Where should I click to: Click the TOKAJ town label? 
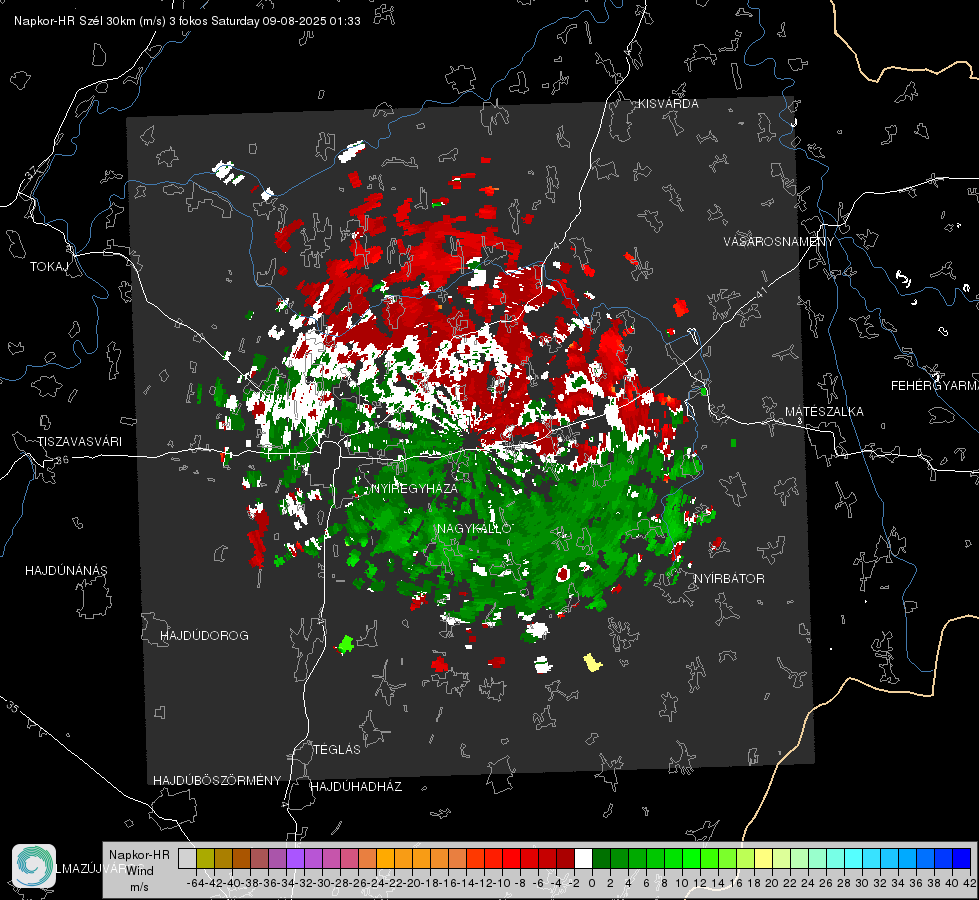[49, 267]
